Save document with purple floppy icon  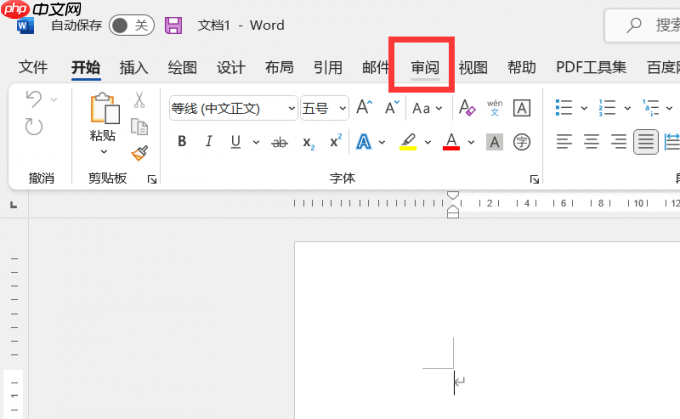[173, 26]
